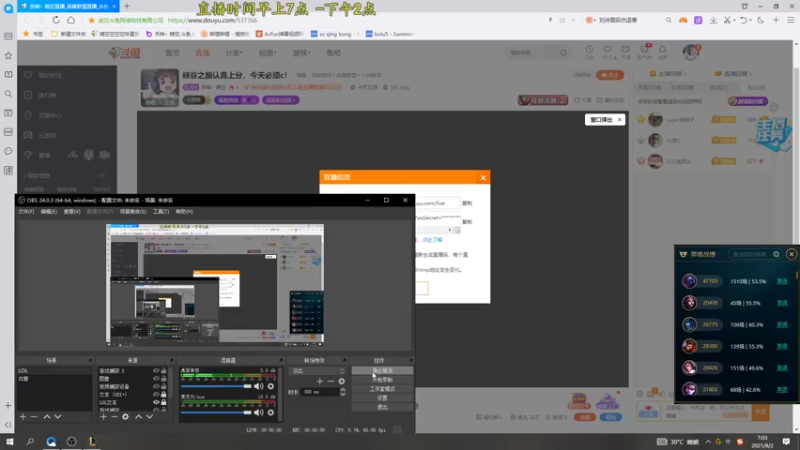Adjust the transition duration 300 ms stepper arrows

[x=343, y=392]
